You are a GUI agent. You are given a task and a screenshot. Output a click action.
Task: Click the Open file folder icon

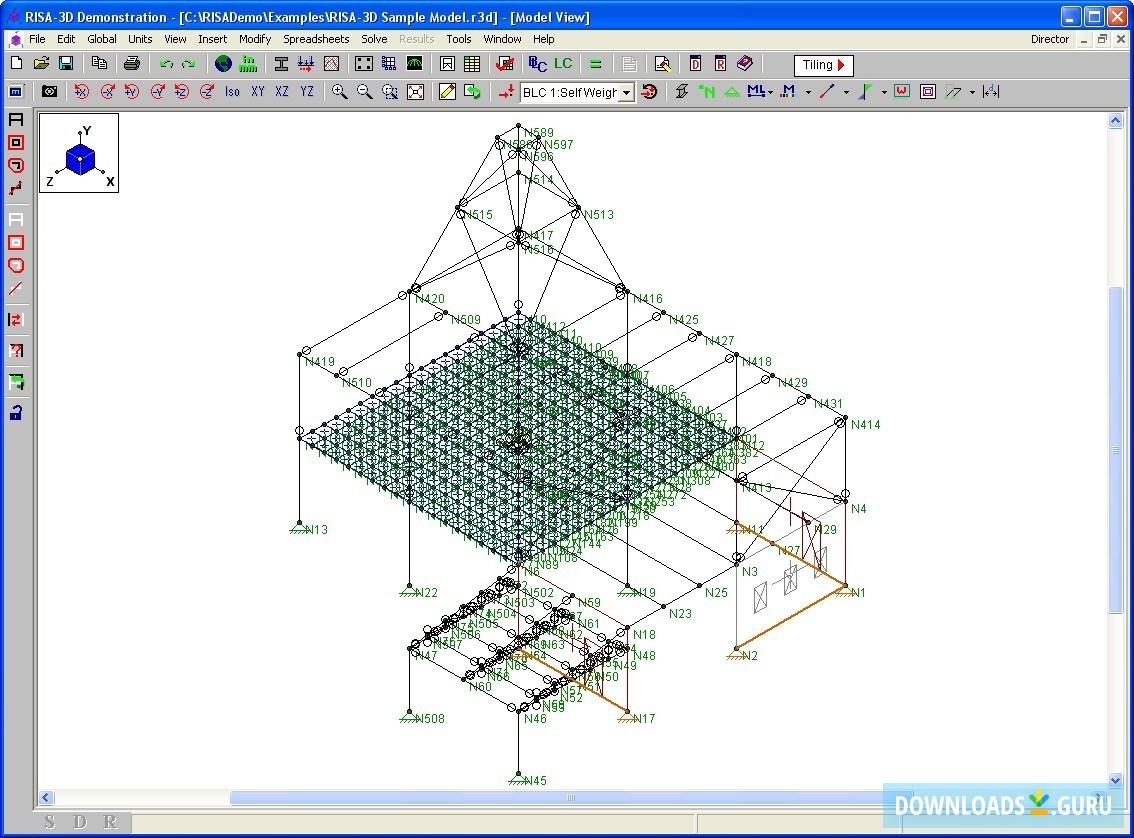(40, 64)
